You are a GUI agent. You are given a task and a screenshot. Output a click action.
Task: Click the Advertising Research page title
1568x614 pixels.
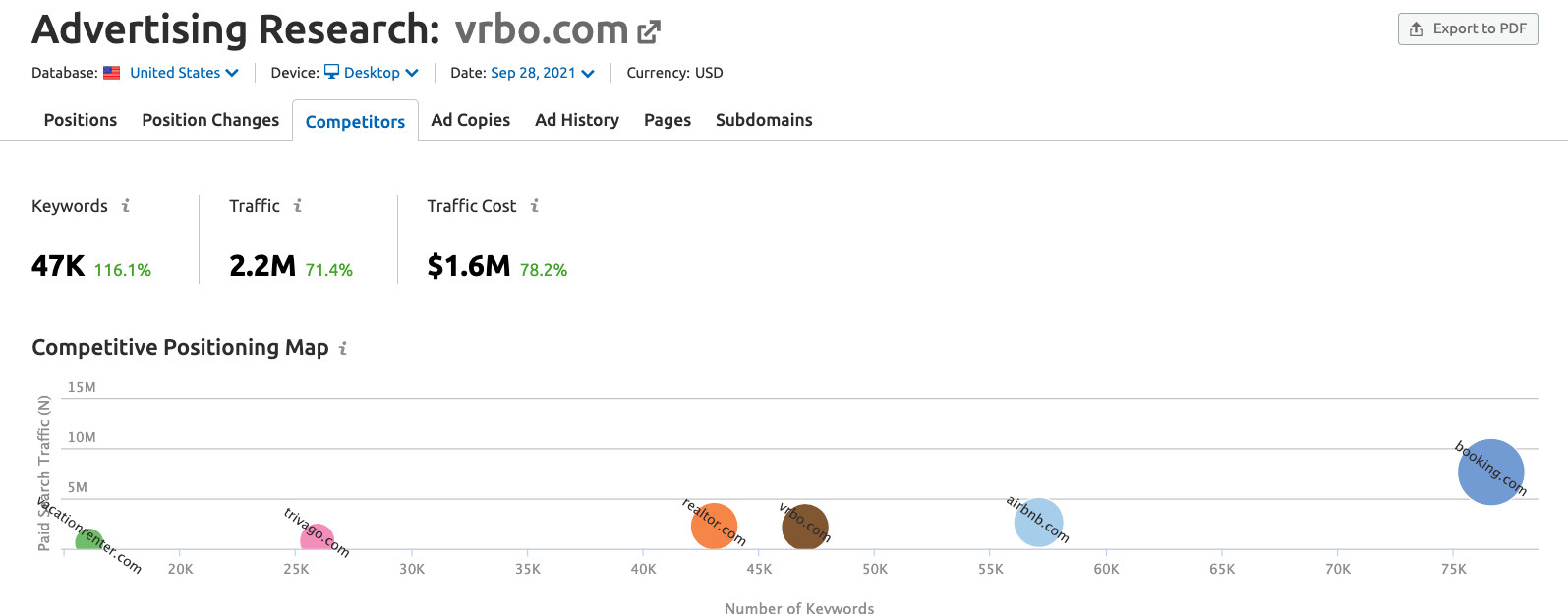(236, 30)
